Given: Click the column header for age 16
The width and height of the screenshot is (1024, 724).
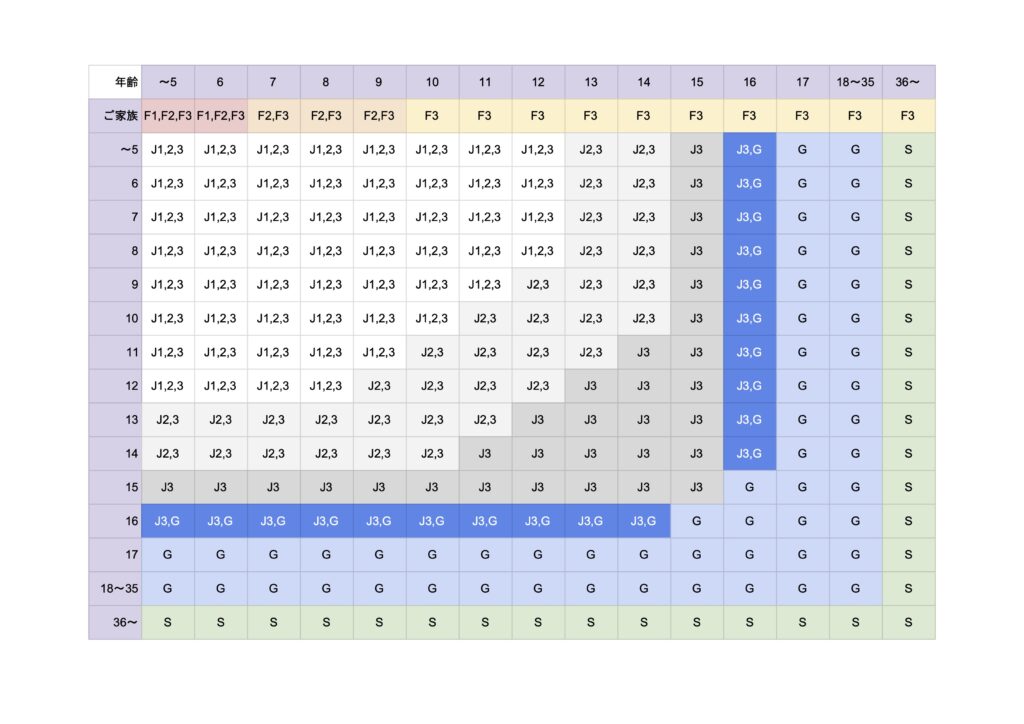Looking at the screenshot, I should [x=750, y=82].
